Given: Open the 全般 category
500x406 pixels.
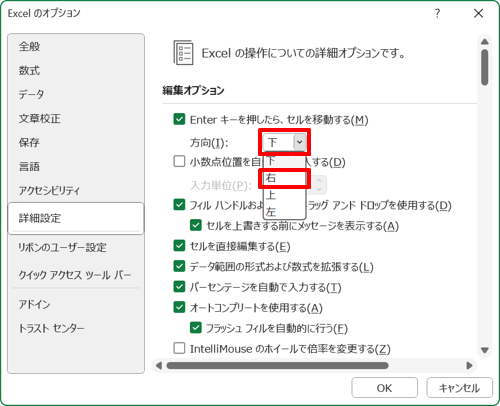Looking at the screenshot, I should click(29, 46).
